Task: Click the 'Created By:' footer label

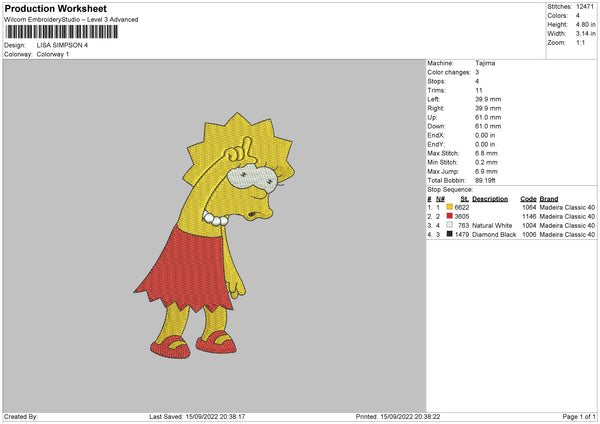Action: click(21, 417)
